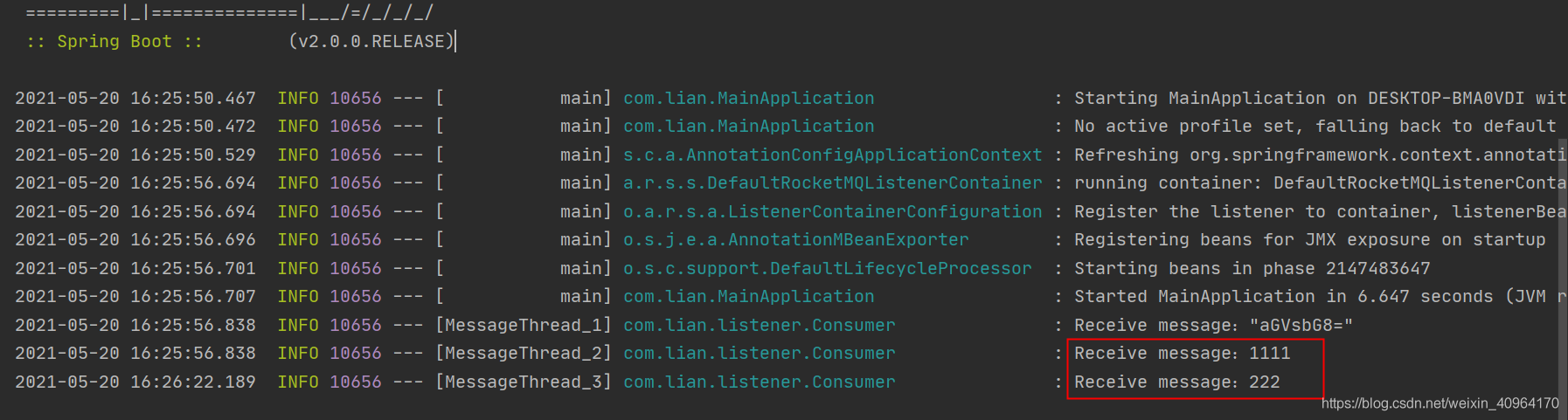The image size is (1568, 420).
Task: Click the o.a.r.s.a.ListenerContainerConfiguration logger link
Action: click(x=832, y=211)
